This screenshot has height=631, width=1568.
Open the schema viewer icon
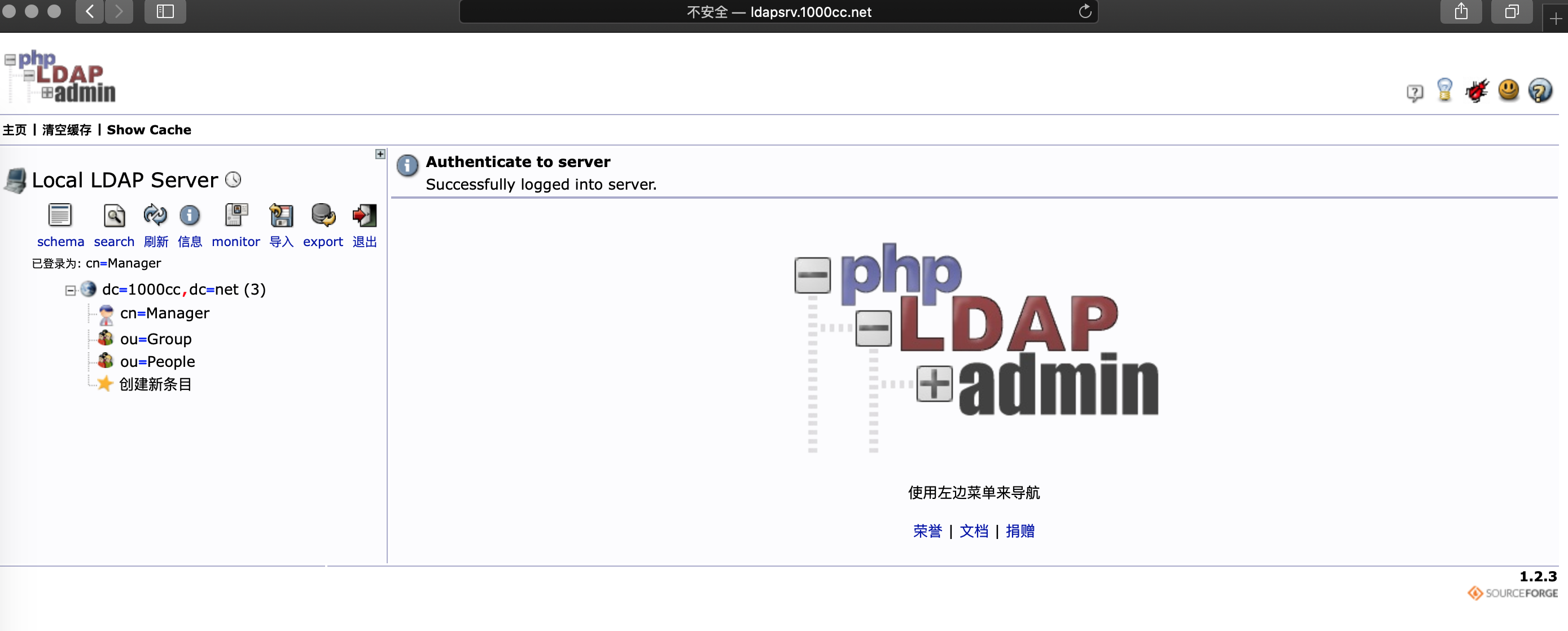[60, 215]
